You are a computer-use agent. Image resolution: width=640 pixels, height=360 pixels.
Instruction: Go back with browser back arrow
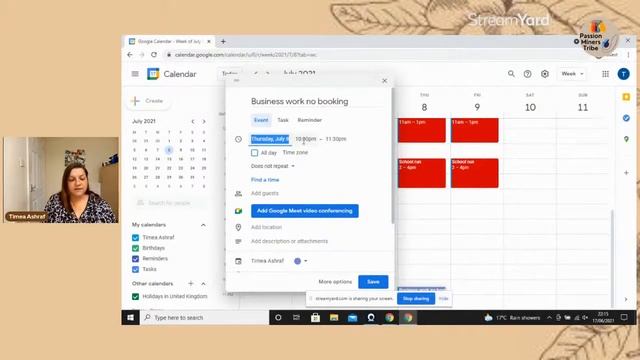coord(130,55)
